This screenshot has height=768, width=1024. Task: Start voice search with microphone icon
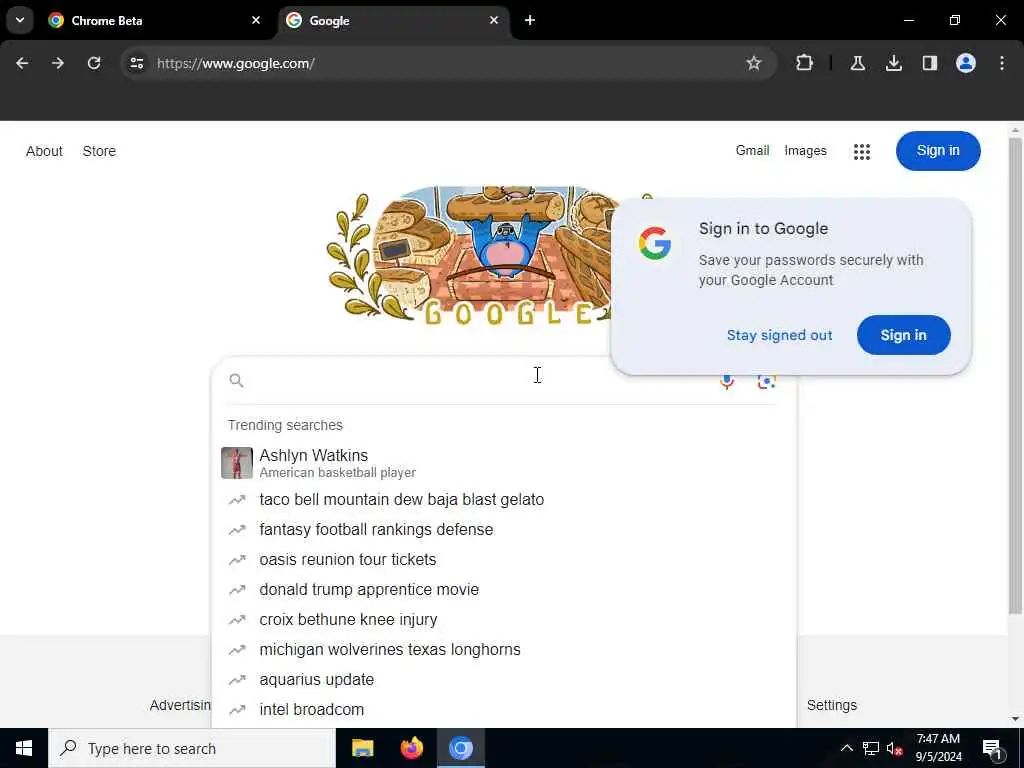coord(727,381)
